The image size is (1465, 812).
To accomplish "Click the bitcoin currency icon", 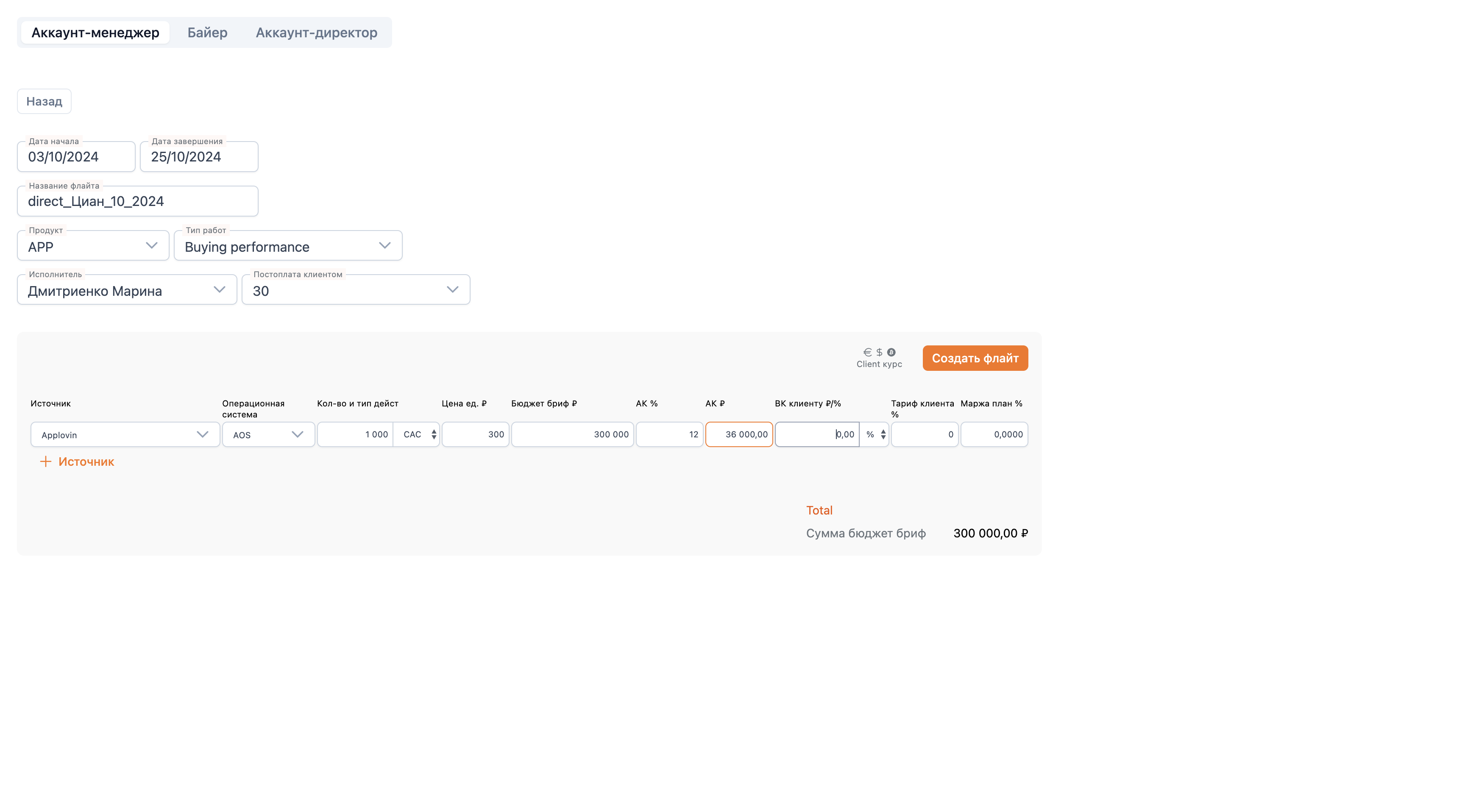I will 891,352.
